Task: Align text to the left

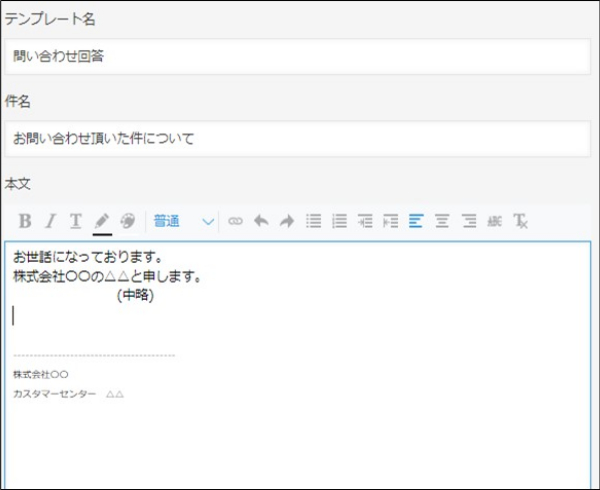Action: (416, 221)
